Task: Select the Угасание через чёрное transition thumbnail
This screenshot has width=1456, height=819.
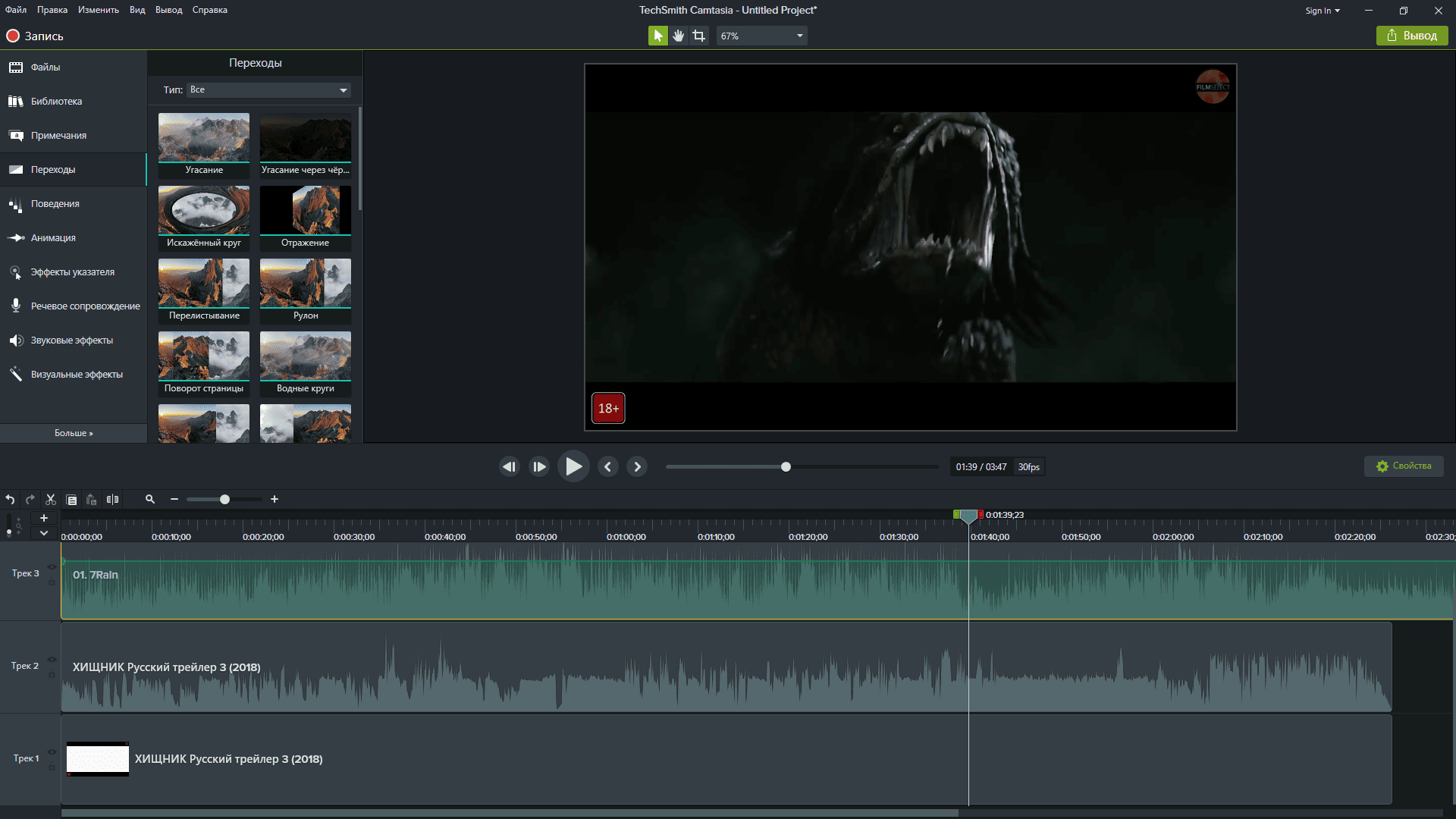Action: [306, 145]
